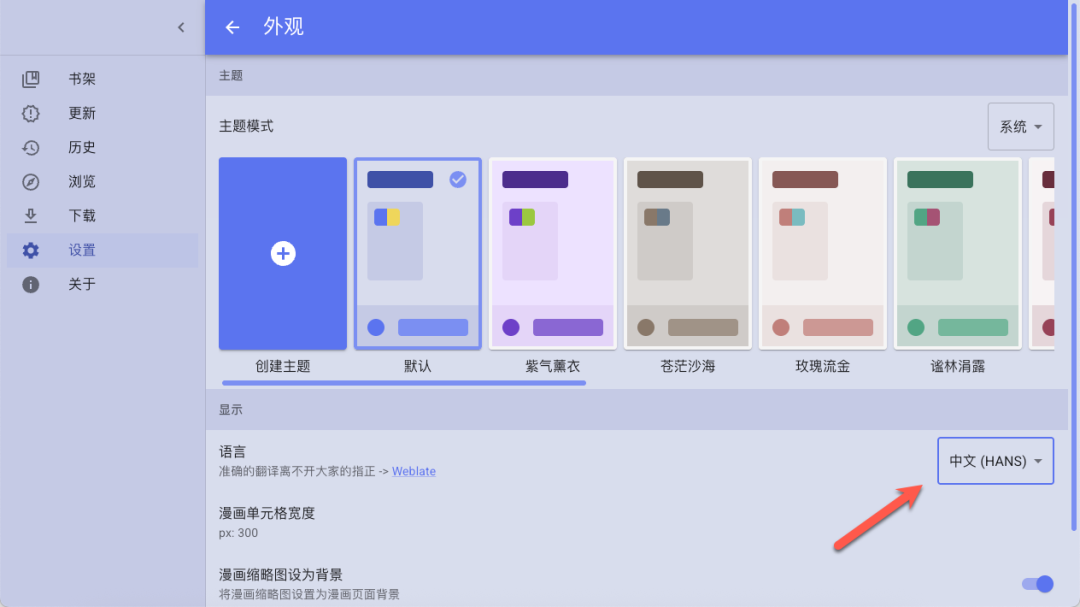Toggle the selected default theme
The height and width of the screenshot is (607, 1080).
point(417,253)
